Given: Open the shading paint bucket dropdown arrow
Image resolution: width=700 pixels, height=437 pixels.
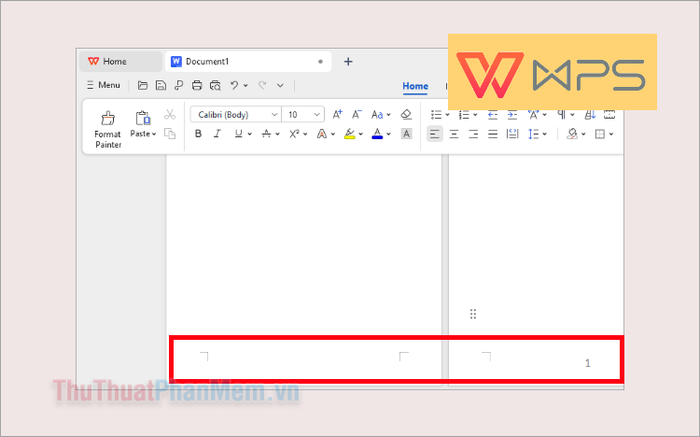Looking at the screenshot, I should click(x=583, y=134).
